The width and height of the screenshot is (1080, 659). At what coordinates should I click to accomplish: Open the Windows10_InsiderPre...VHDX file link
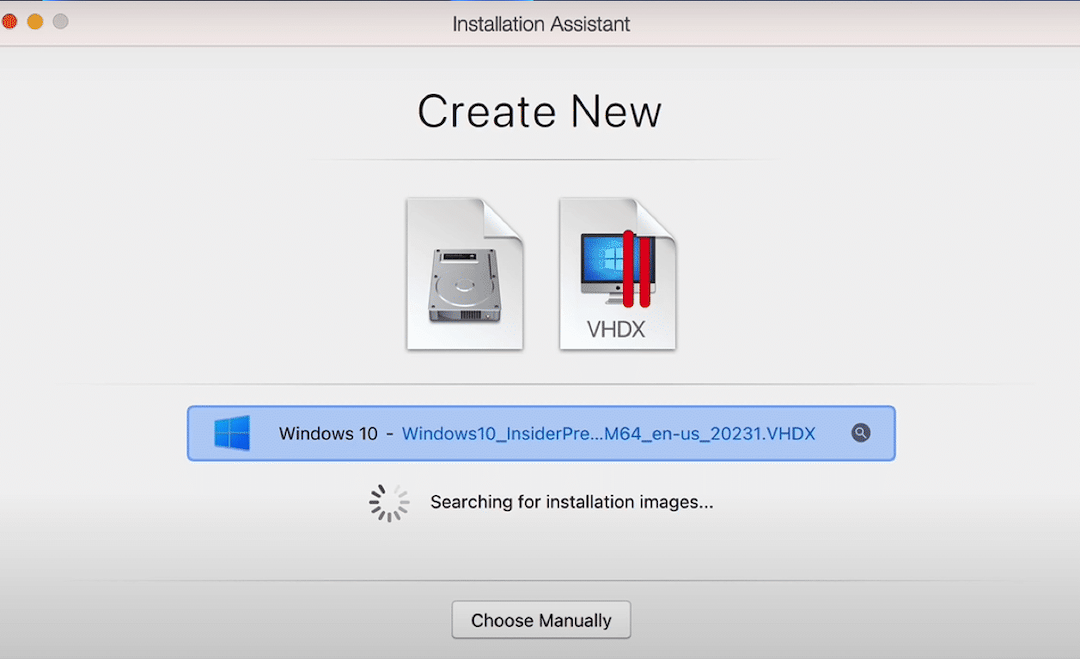tap(608, 433)
